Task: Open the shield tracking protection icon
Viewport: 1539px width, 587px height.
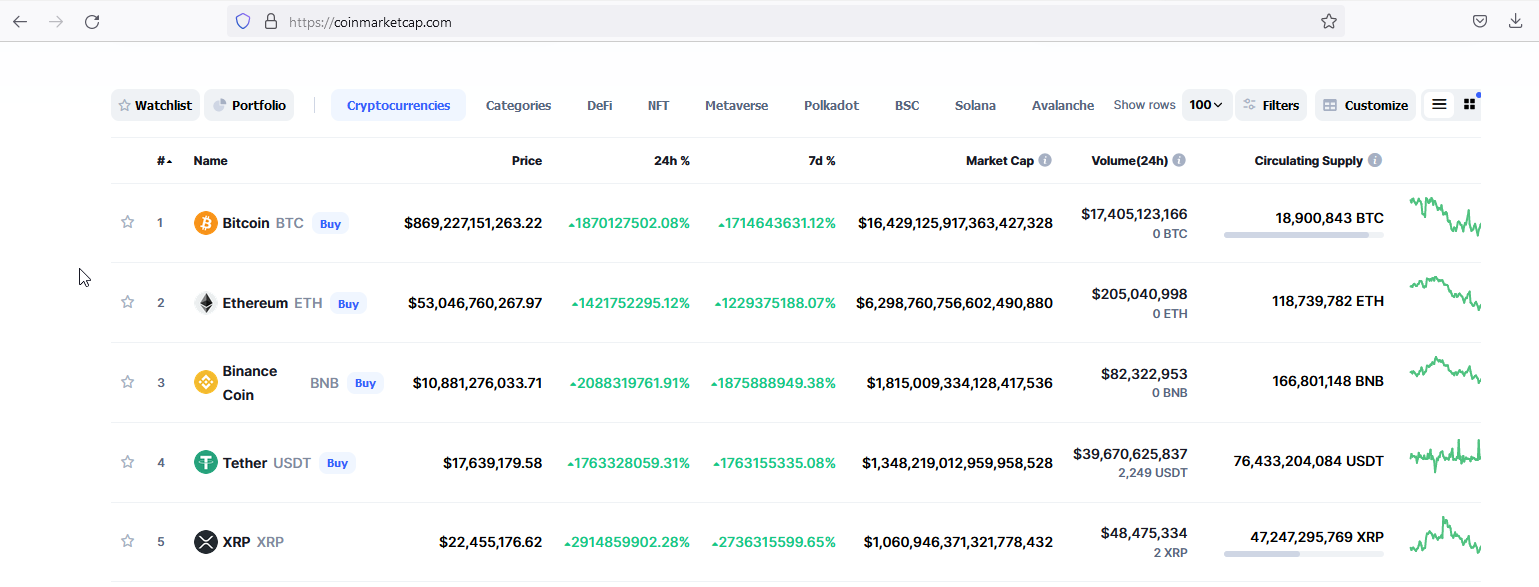Action: point(243,21)
